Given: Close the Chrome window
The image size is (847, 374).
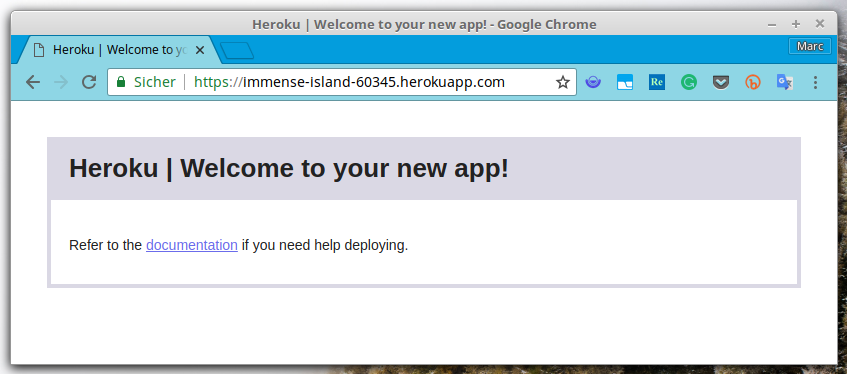Looking at the screenshot, I should [x=819, y=23].
